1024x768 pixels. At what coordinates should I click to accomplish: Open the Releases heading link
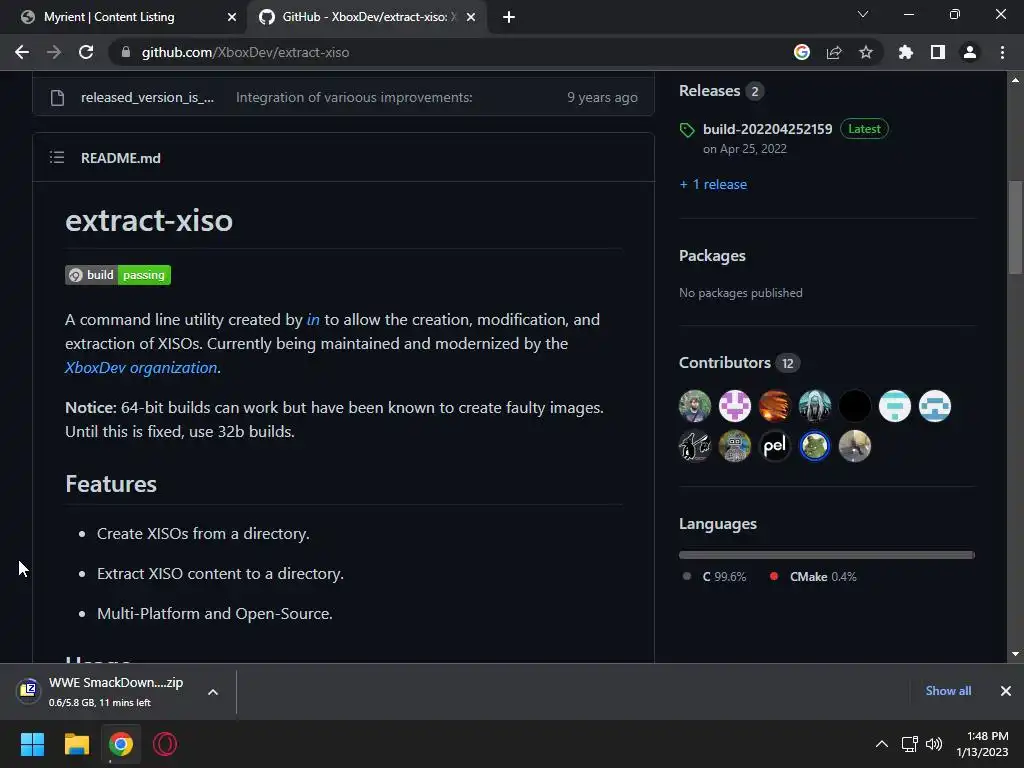point(709,91)
